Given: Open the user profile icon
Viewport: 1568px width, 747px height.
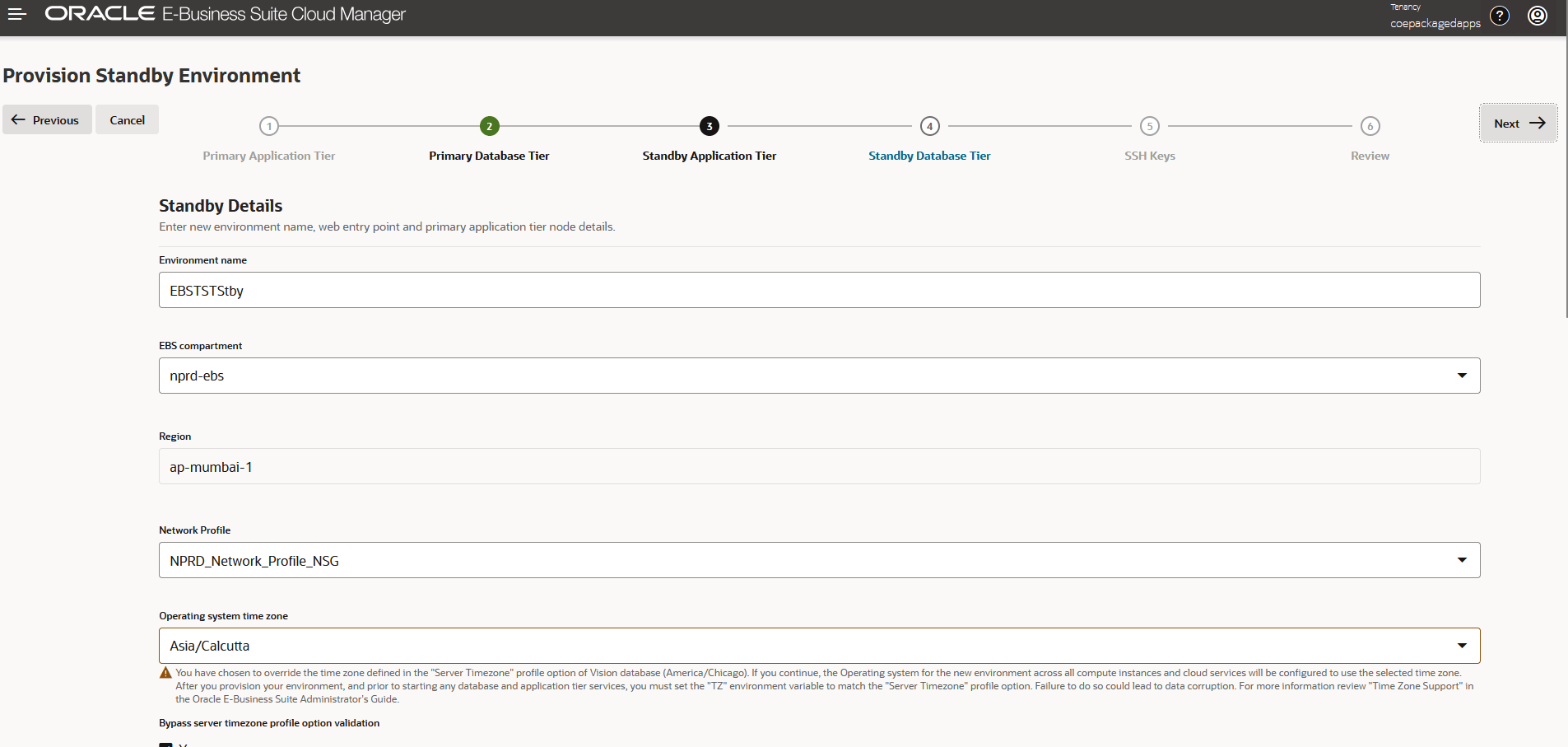Looking at the screenshot, I should [1538, 16].
